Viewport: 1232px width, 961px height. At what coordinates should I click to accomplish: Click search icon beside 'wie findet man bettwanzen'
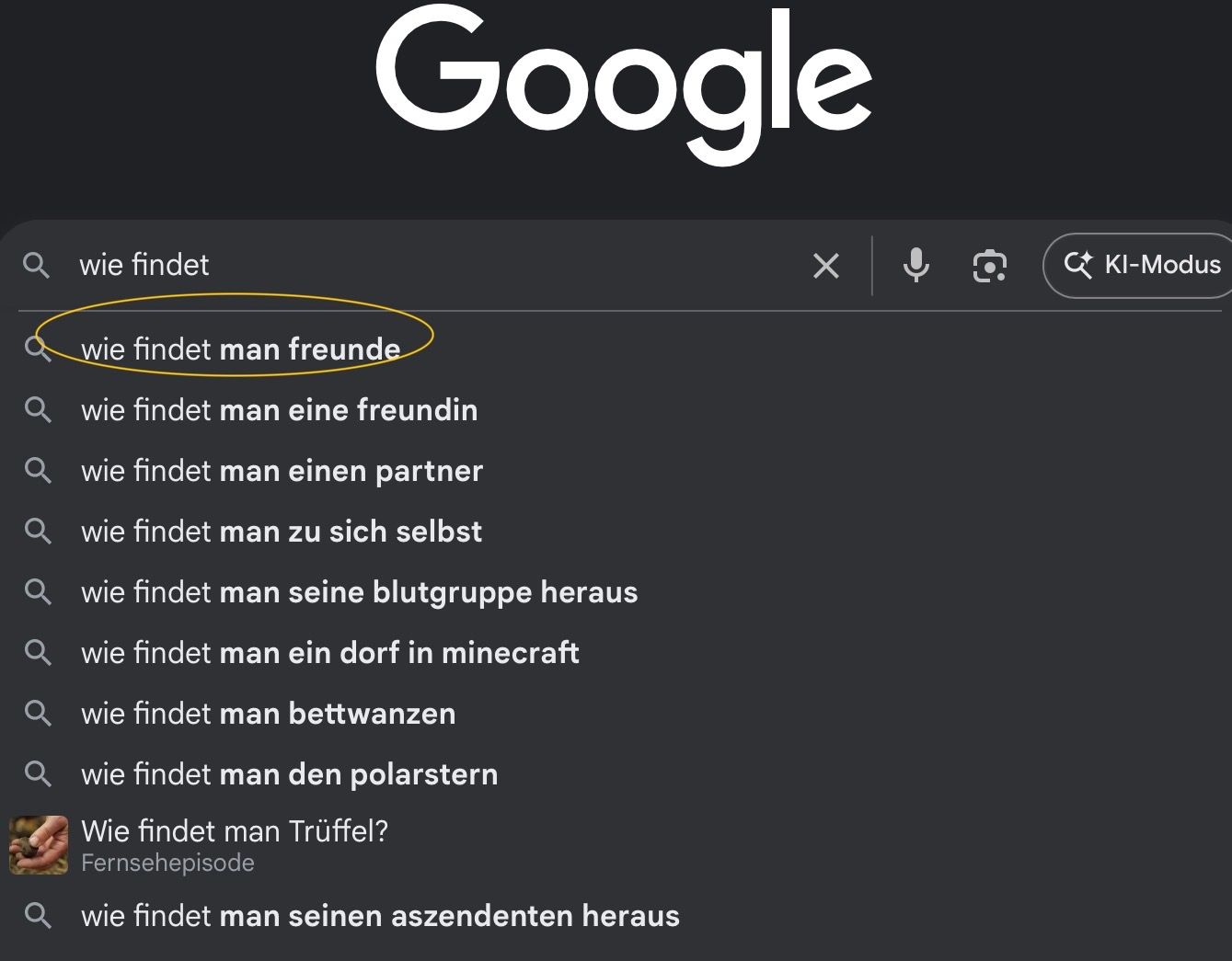point(38,713)
